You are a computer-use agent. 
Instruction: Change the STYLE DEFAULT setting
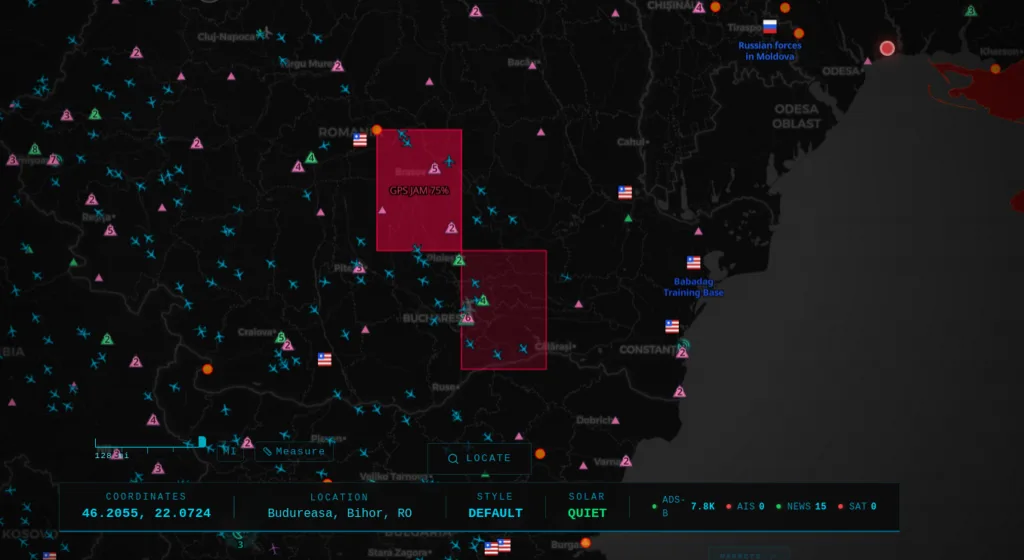[x=495, y=506]
